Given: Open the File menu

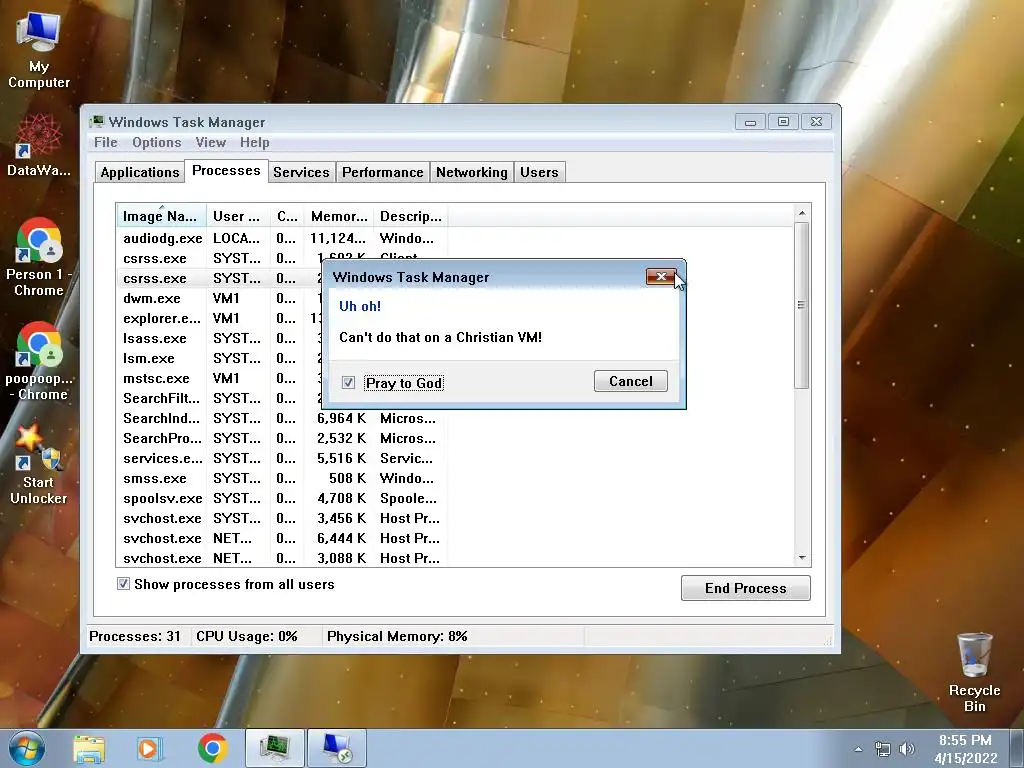Looking at the screenshot, I should pos(106,142).
